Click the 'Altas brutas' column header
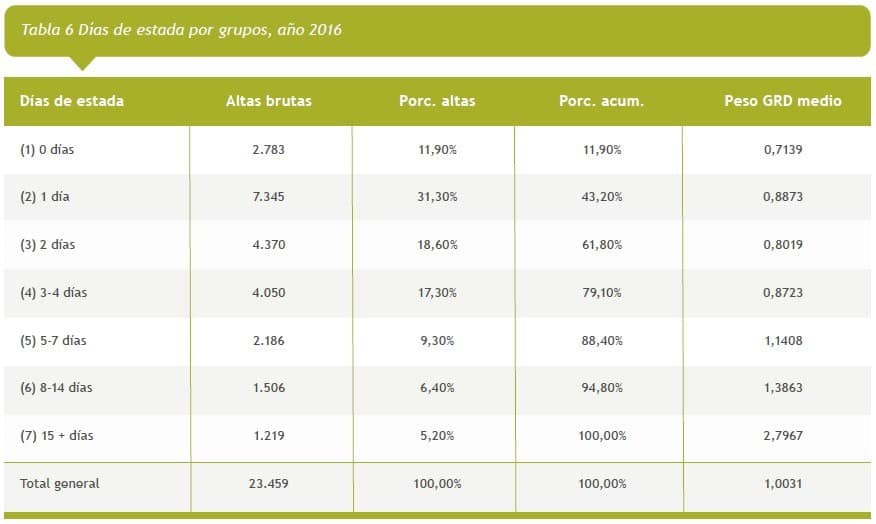The height and width of the screenshot is (524, 876). point(269,101)
